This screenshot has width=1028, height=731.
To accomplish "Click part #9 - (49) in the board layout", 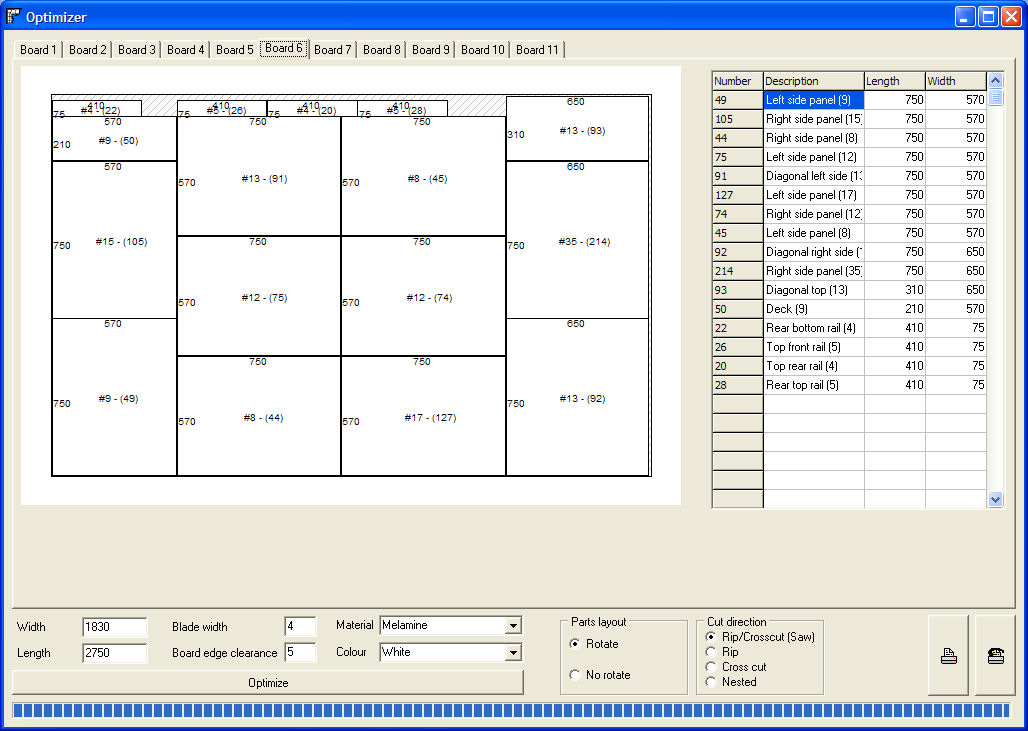I will (x=114, y=397).
